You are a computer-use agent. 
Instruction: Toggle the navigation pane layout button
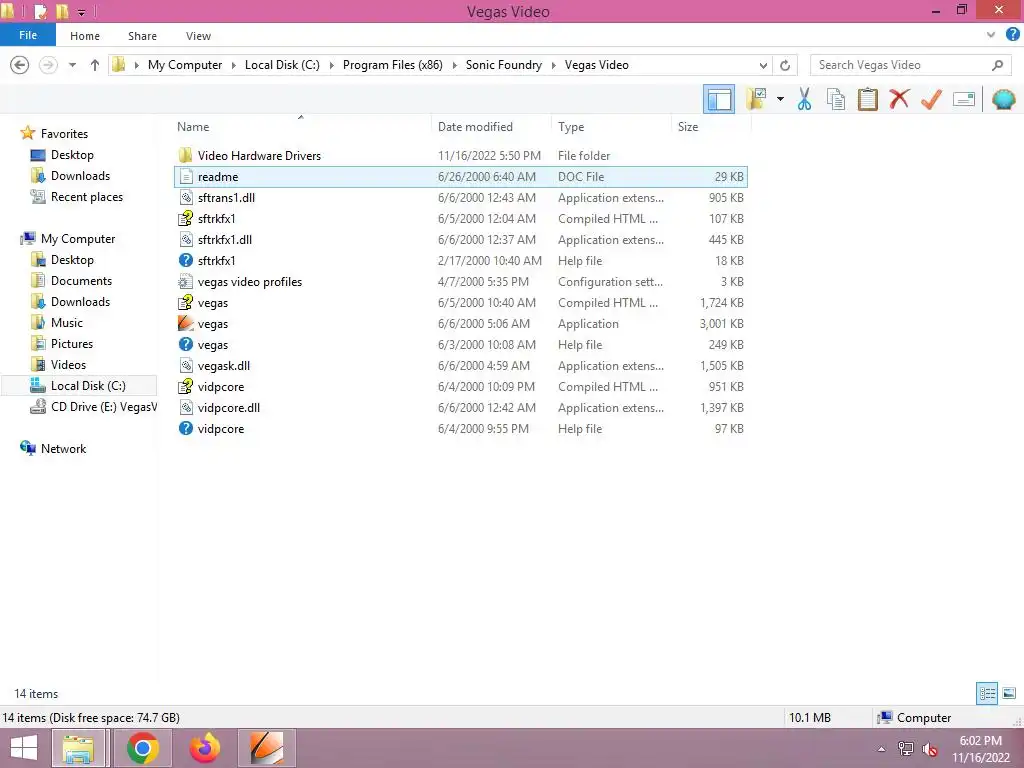pyautogui.click(x=719, y=99)
